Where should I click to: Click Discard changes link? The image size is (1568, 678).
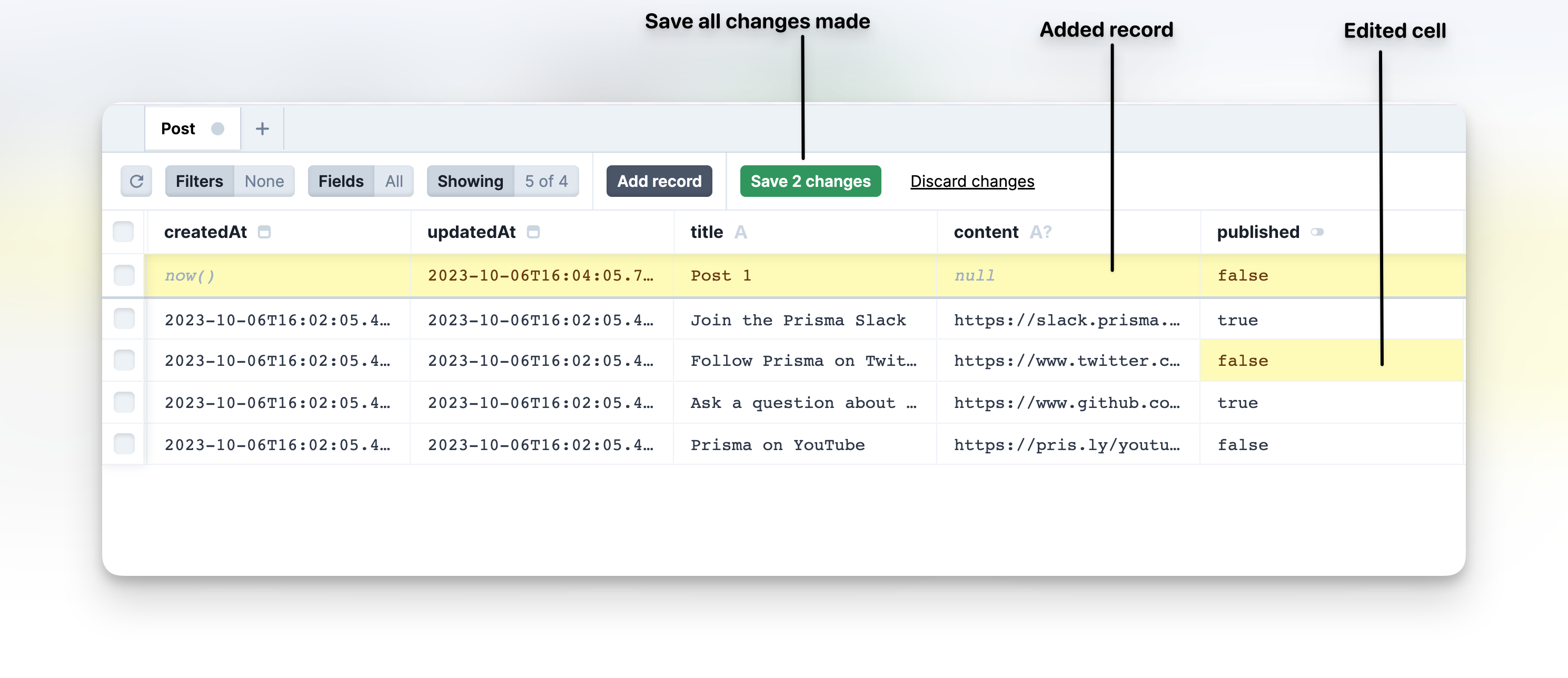pos(972,181)
